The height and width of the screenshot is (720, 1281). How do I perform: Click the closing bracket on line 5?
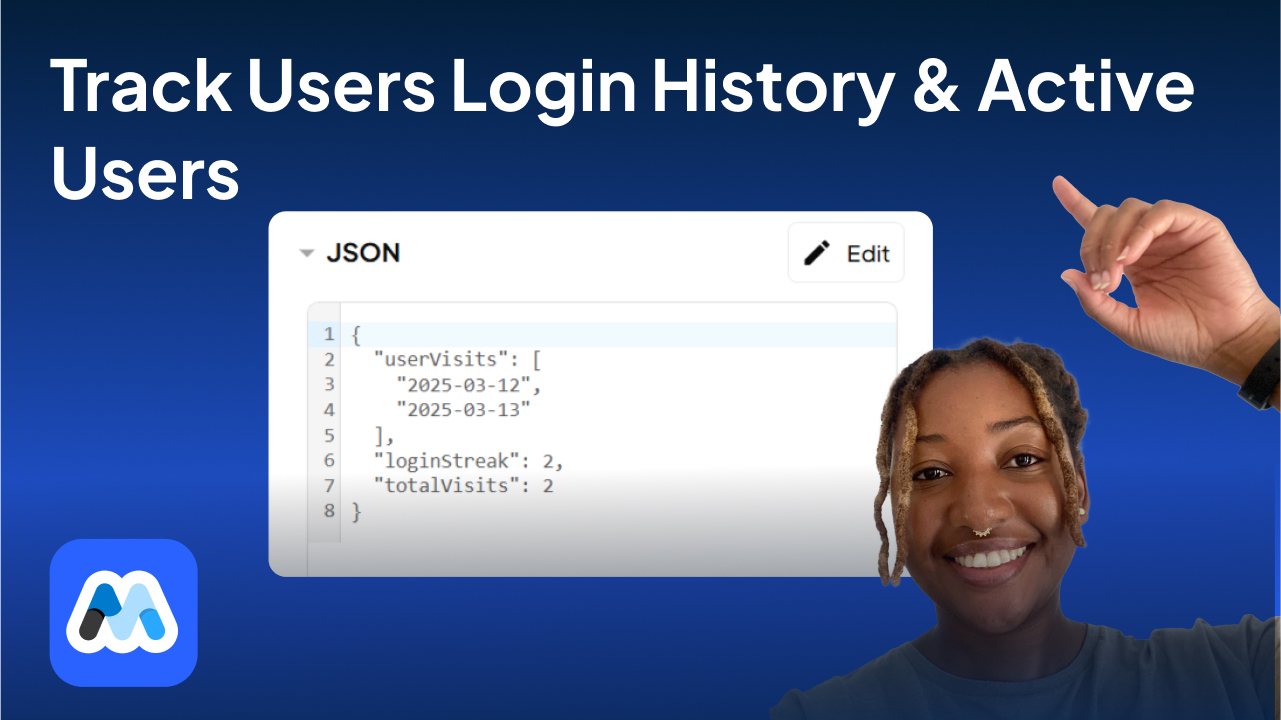(x=380, y=436)
